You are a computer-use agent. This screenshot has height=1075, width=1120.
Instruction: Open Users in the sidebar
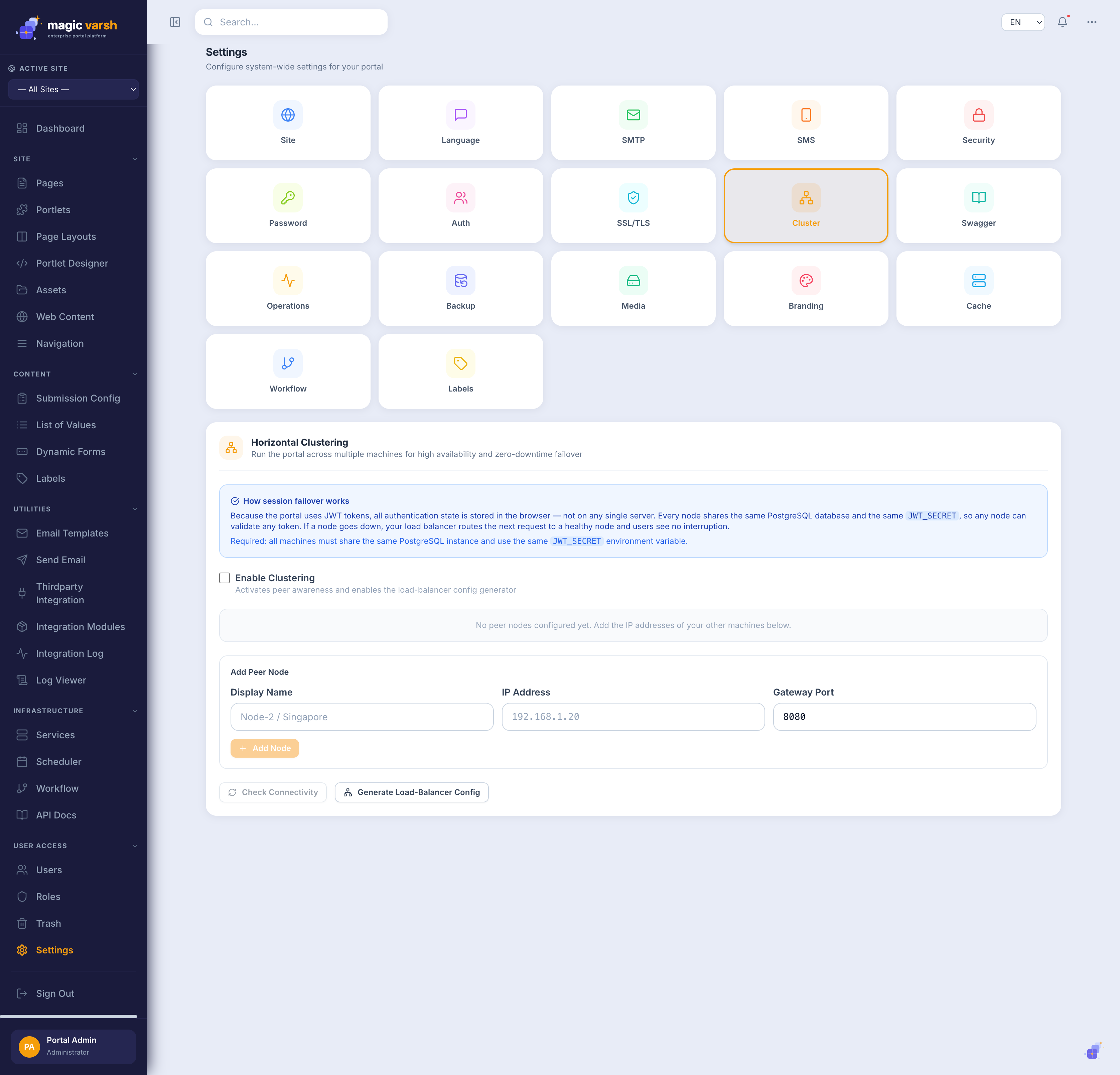coord(73,870)
